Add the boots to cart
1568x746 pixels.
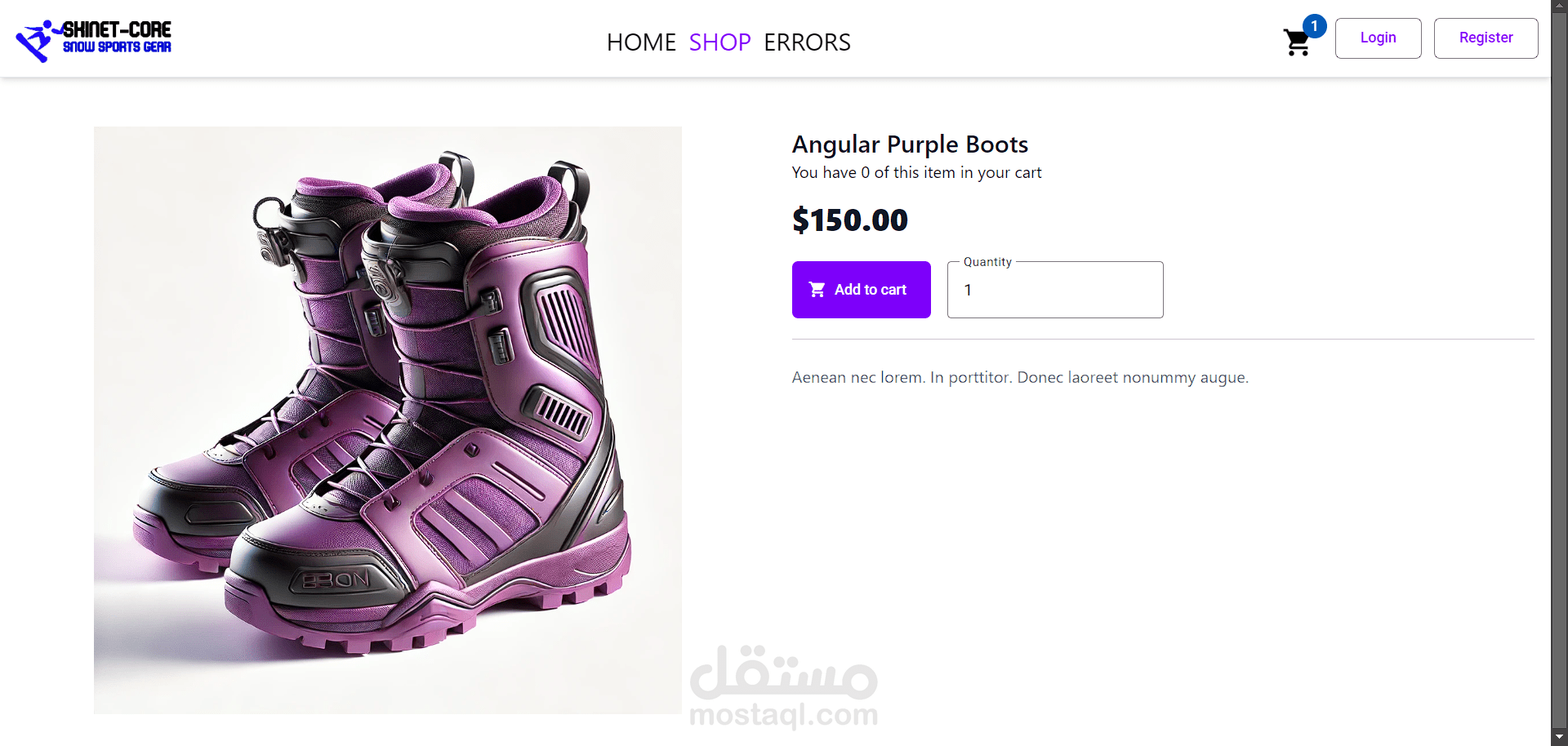pyautogui.click(x=861, y=290)
